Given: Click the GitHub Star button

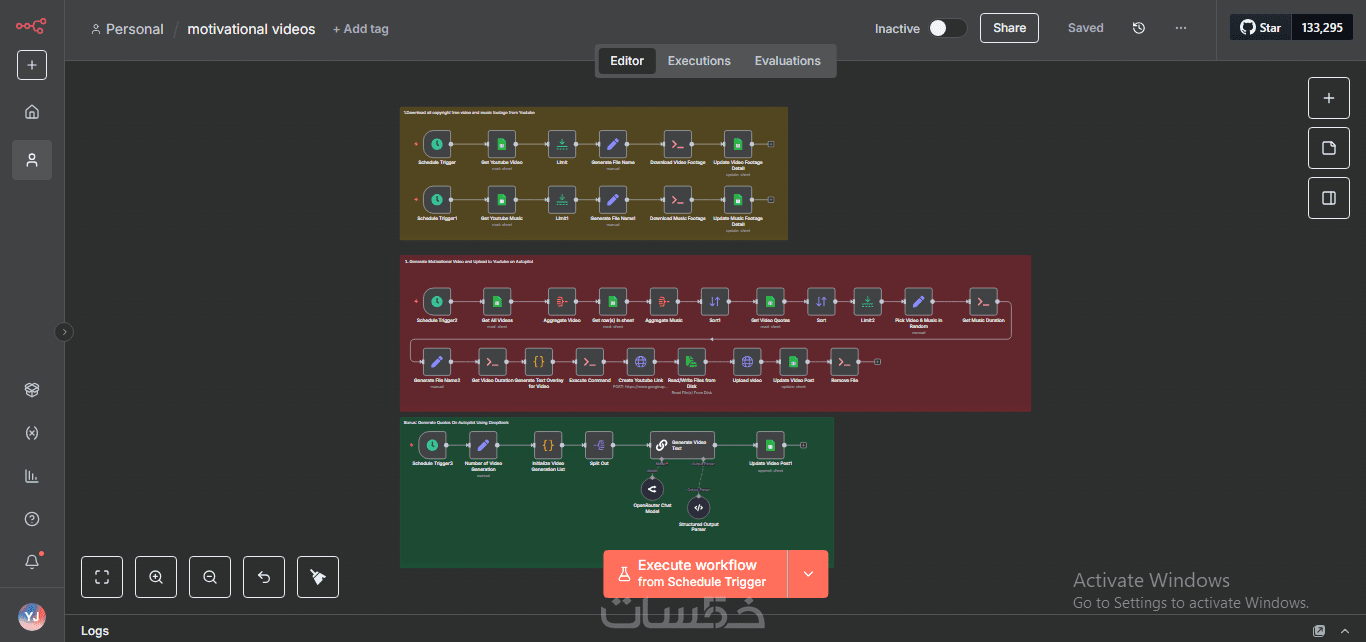Looking at the screenshot, I should click(x=1261, y=28).
